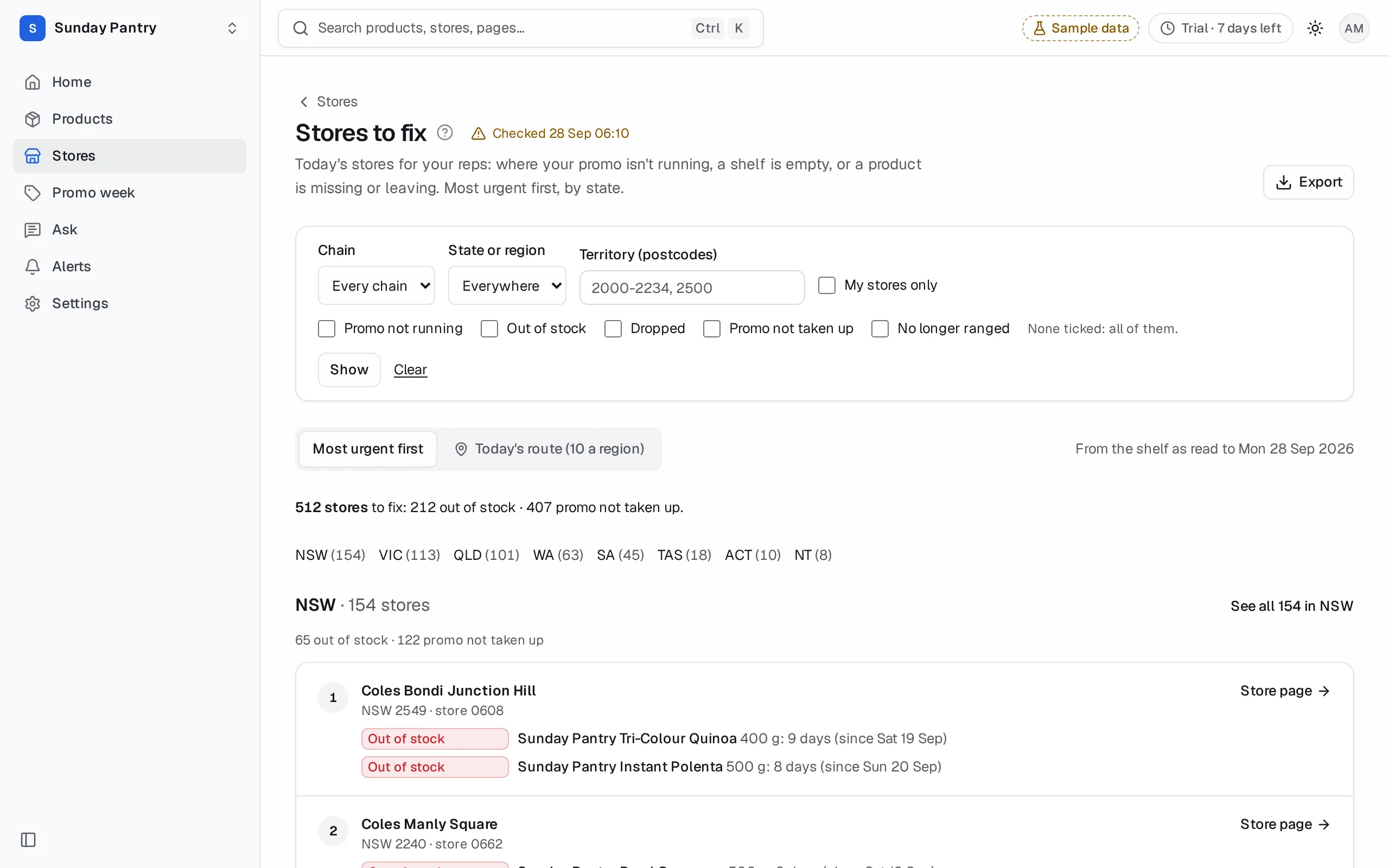1389x868 pixels.
Task: Jump to NSW (154) state link
Action: (x=330, y=555)
